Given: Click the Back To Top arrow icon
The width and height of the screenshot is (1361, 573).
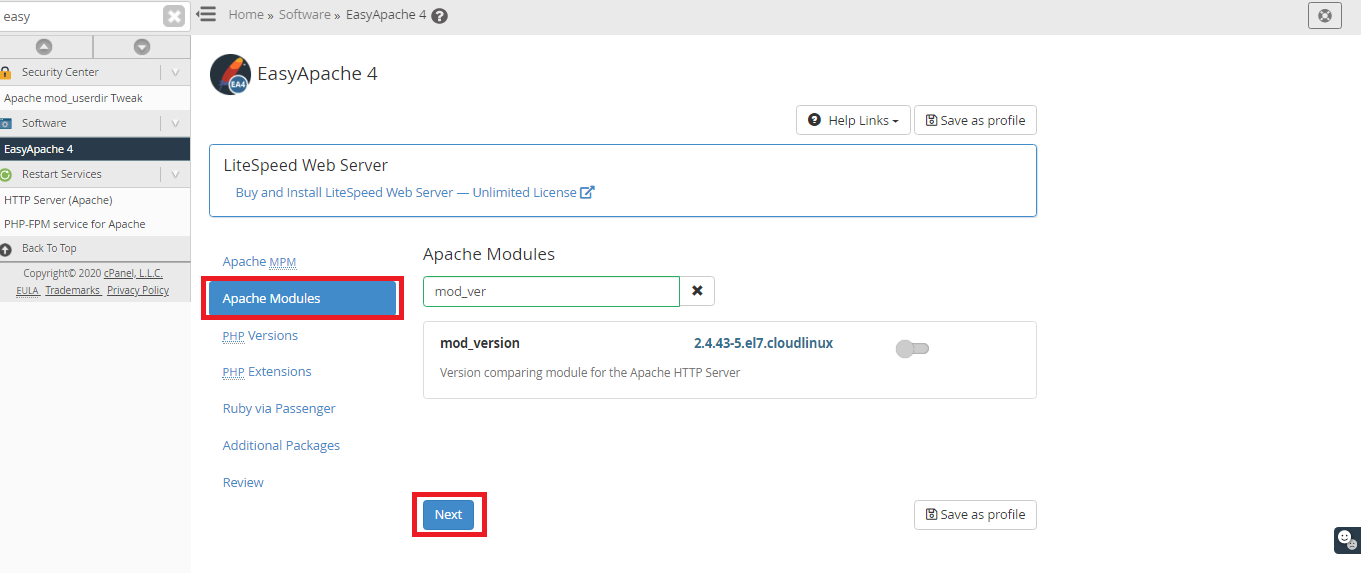Looking at the screenshot, I should point(5,248).
